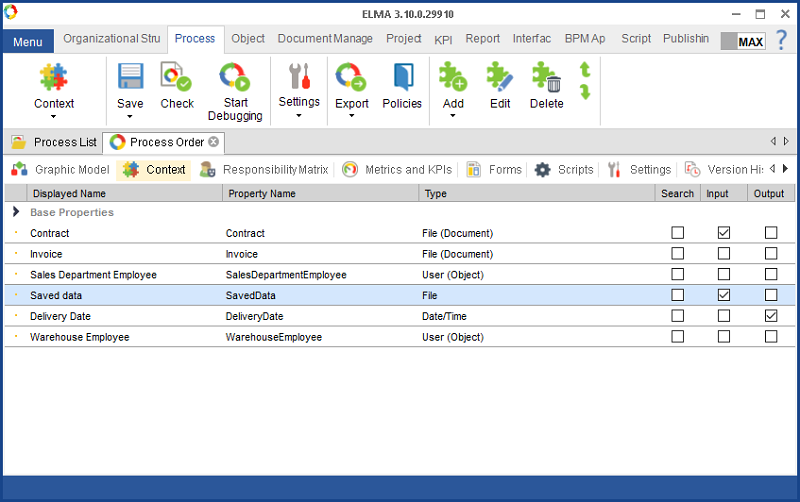Switch to Document Management ribbon tab
The height and width of the screenshot is (502, 800).
click(325, 39)
